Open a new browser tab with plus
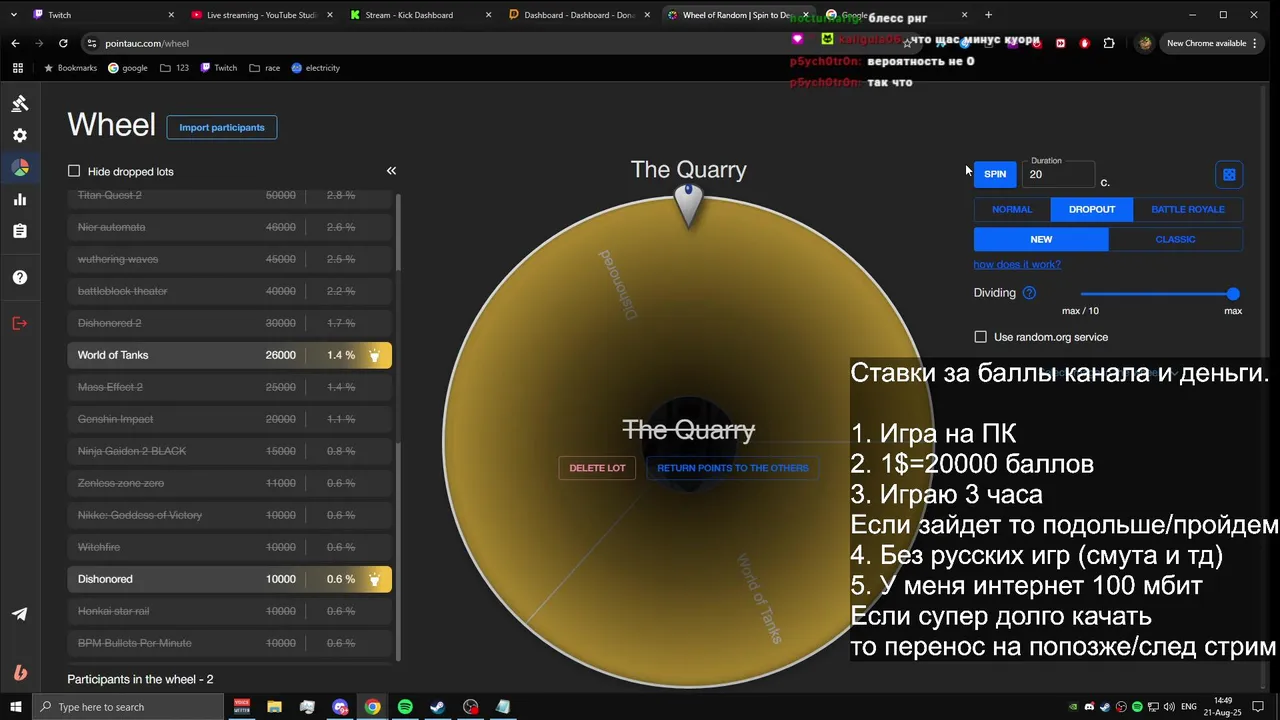This screenshot has width=1280, height=720. click(988, 15)
